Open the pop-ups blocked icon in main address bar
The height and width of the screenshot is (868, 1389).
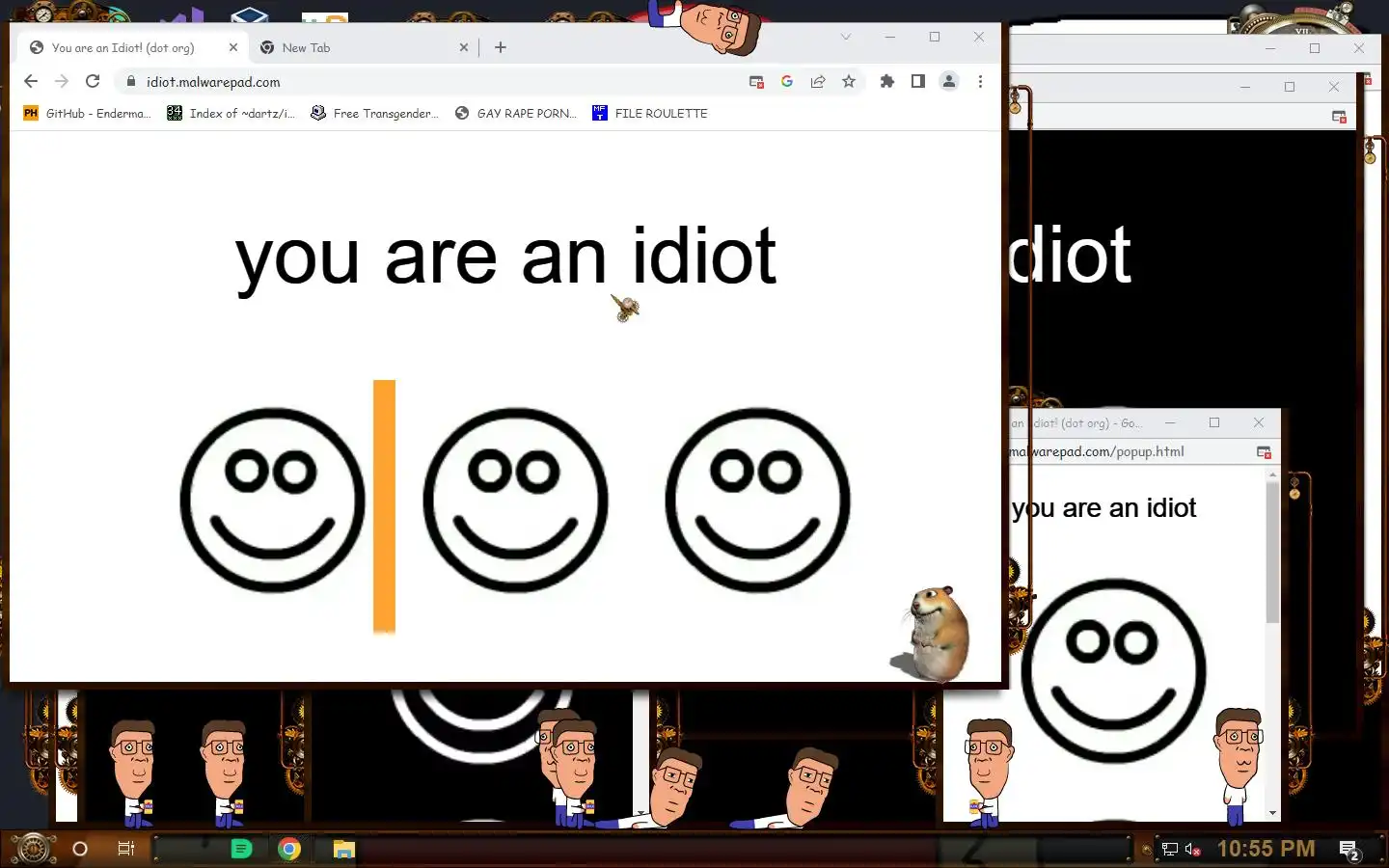(x=756, y=82)
